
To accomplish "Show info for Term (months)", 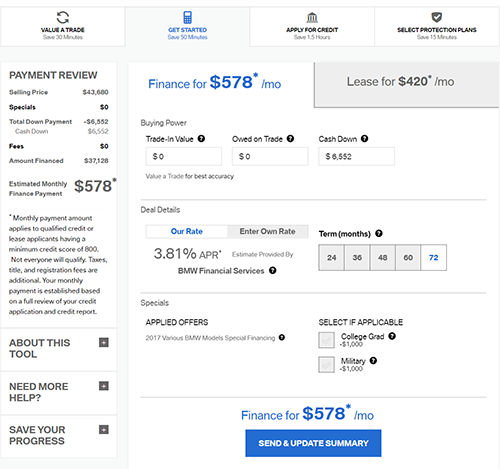I will click(x=379, y=233).
